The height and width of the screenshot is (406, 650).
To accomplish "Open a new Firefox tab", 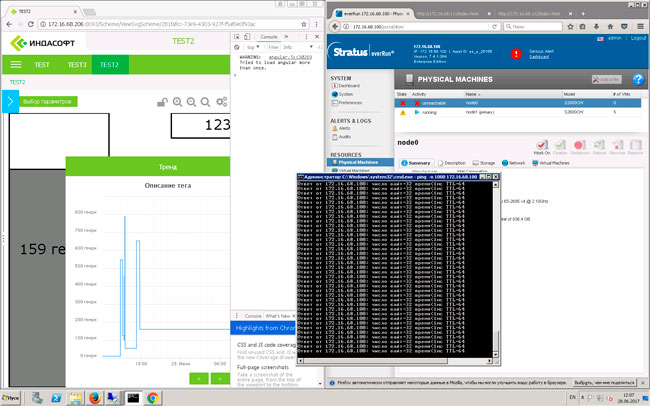I will (583, 14).
